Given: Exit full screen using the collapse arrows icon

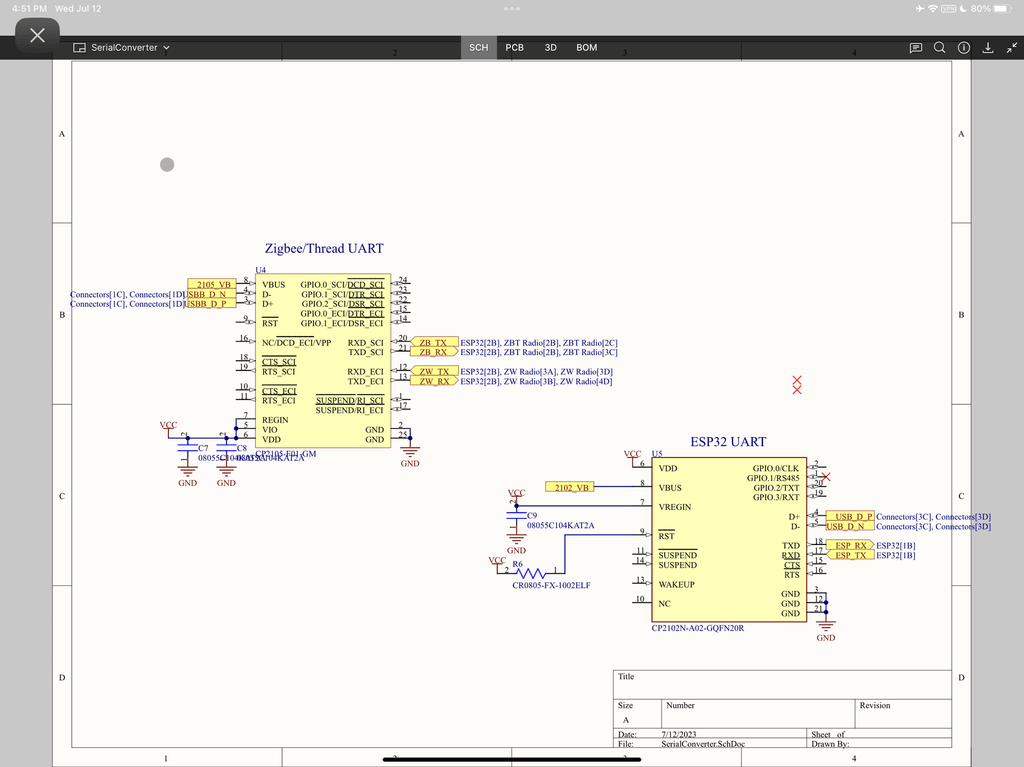Looking at the screenshot, I should [x=1012, y=48].
